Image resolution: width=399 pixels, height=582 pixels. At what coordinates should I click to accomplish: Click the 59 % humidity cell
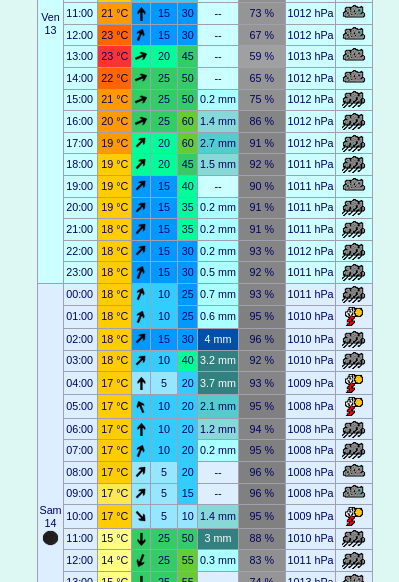coord(262,56)
